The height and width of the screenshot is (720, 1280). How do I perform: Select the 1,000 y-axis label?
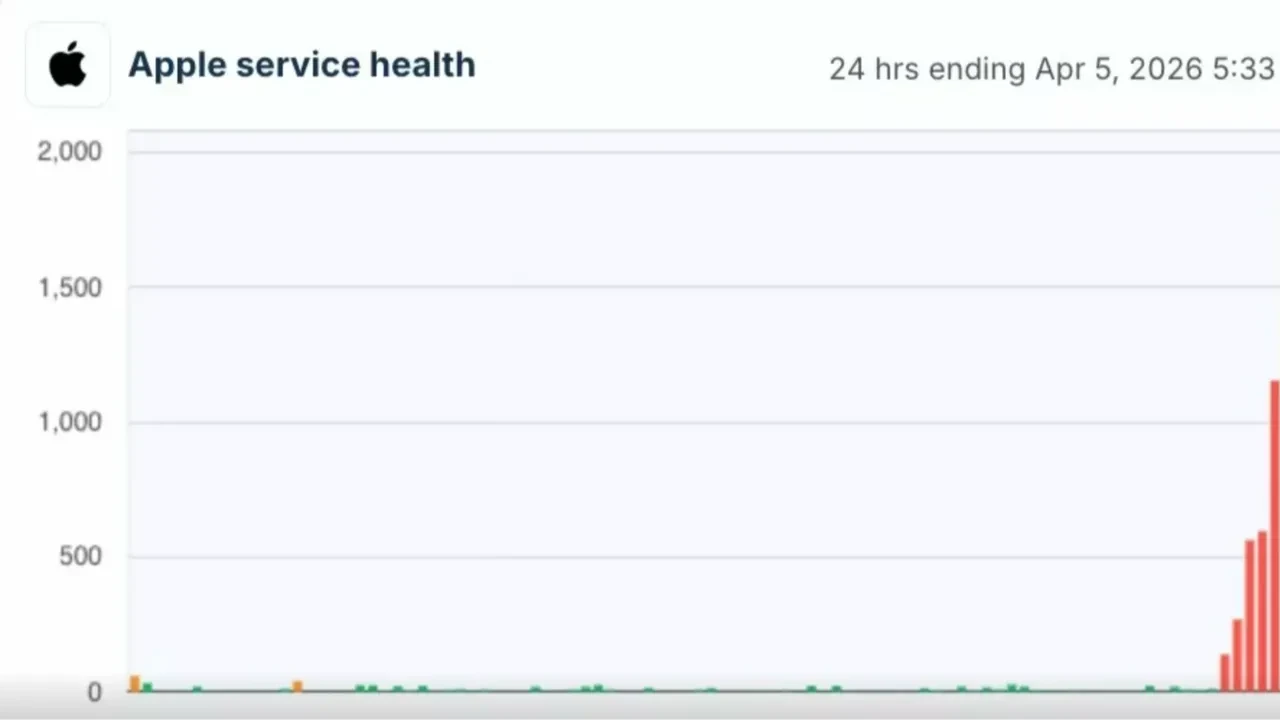point(70,422)
